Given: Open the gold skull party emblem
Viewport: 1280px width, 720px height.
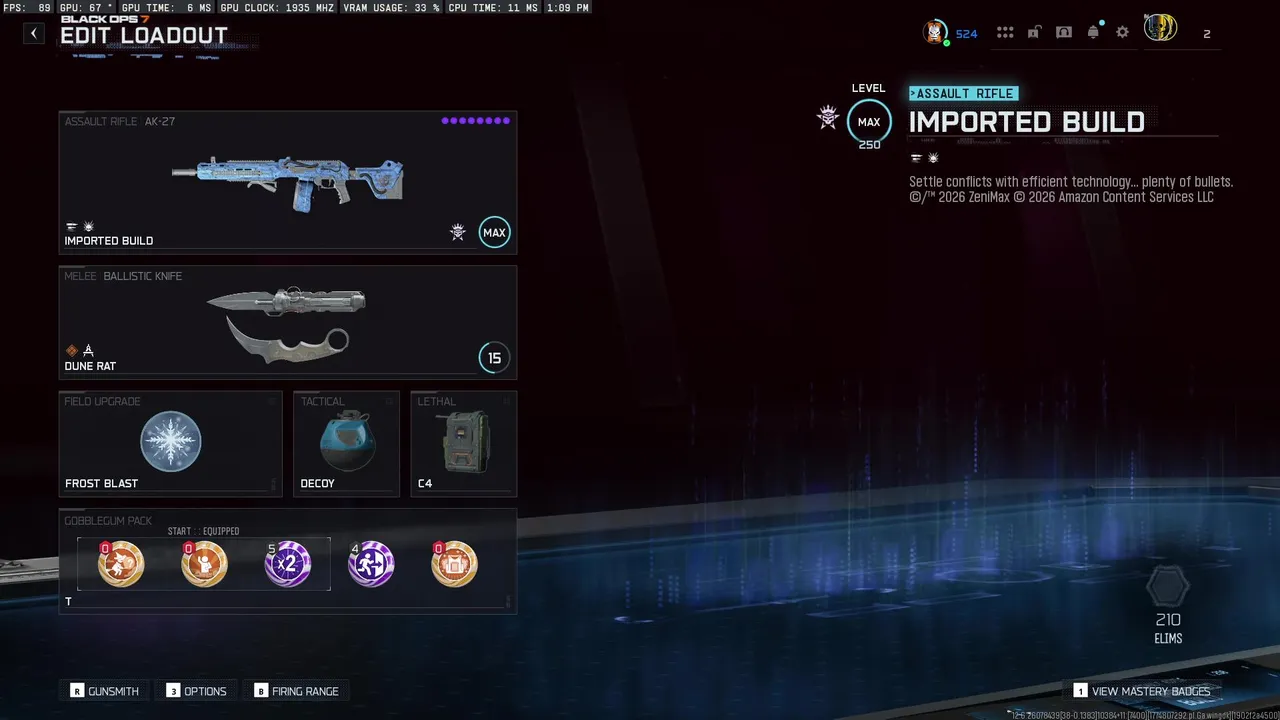Looking at the screenshot, I should tap(1160, 28).
